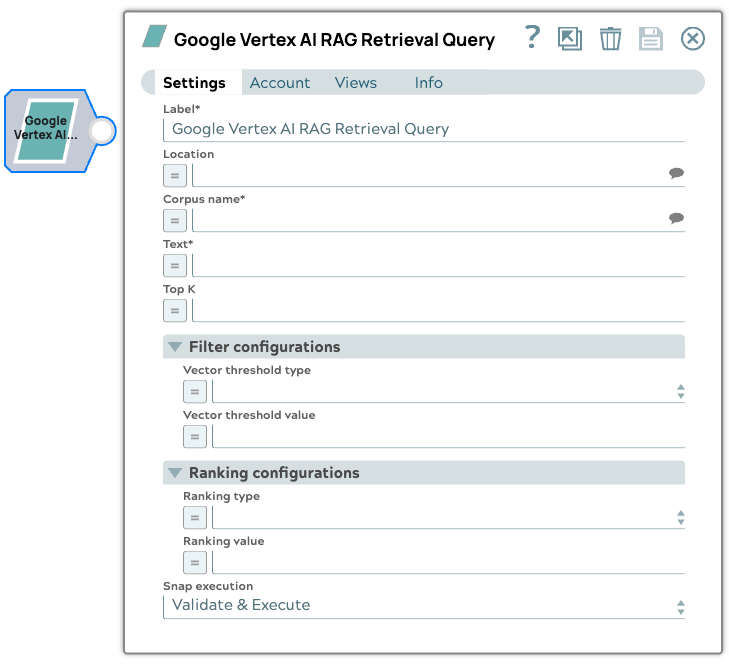The height and width of the screenshot is (668, 729).
Task: Close the Snap settings dialog
Action: pos(692,39)
